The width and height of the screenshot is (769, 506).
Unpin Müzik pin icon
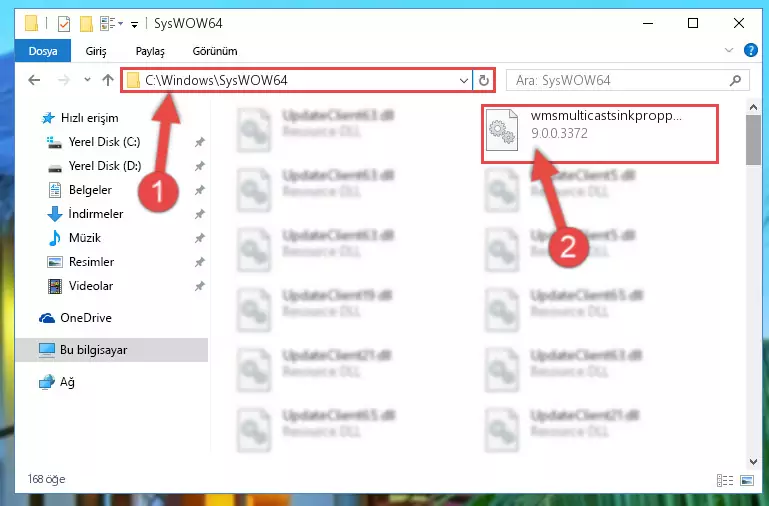pyautogui.click(x=199, y=238)
